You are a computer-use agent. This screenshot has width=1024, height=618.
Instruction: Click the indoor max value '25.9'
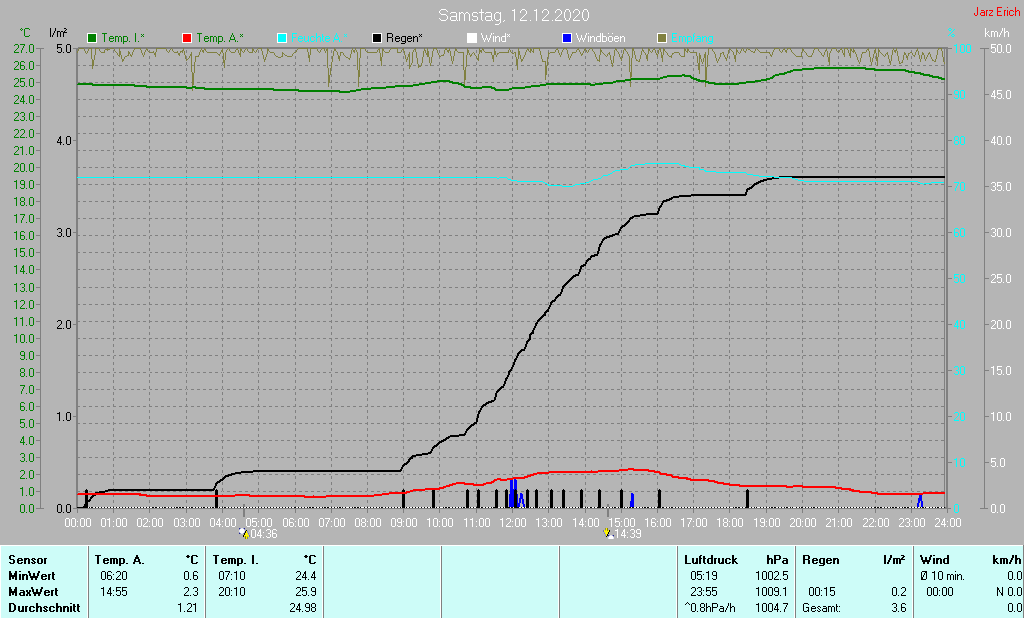coord(306,592)
